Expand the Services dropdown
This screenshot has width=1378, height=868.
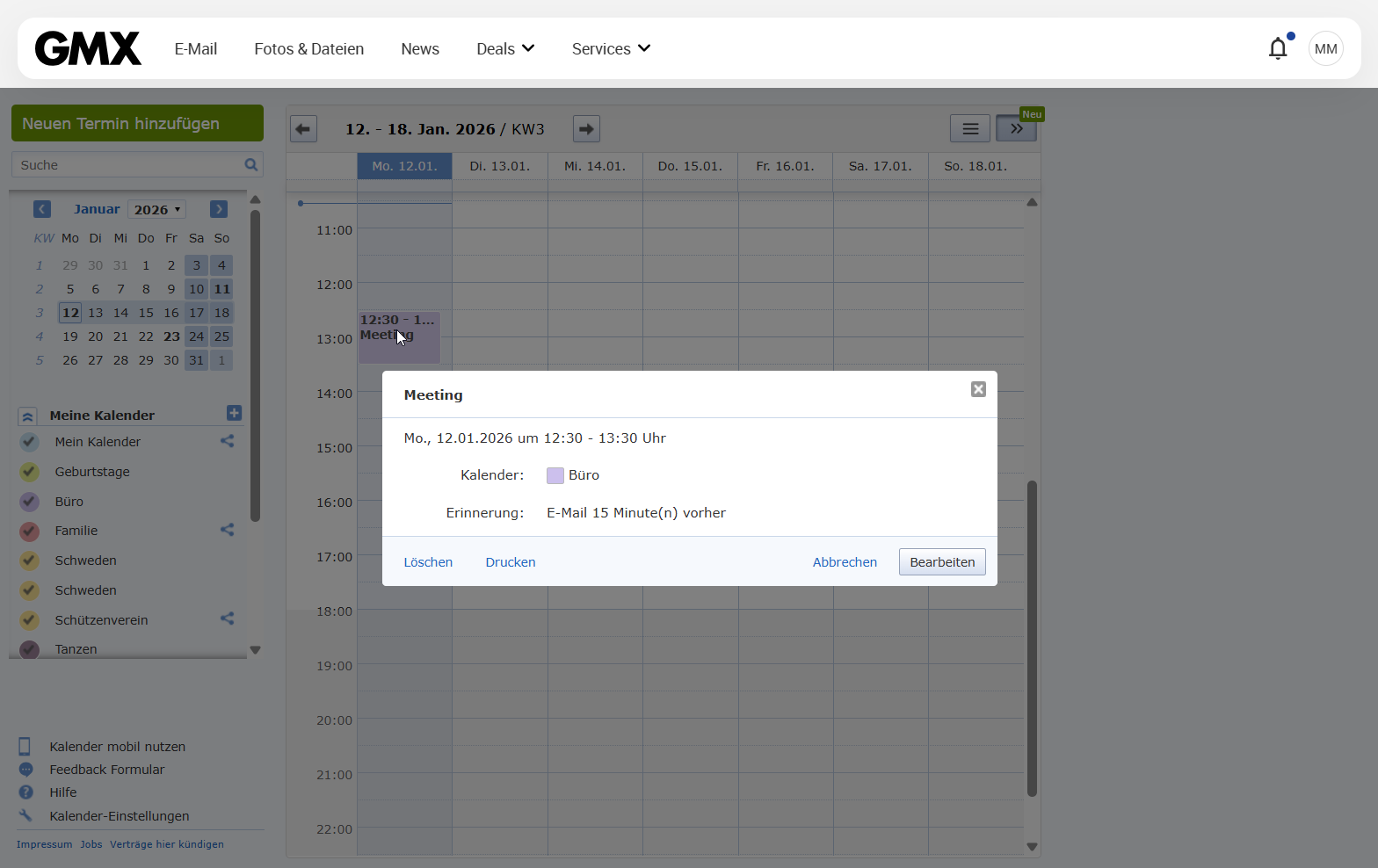click(611, 49)
